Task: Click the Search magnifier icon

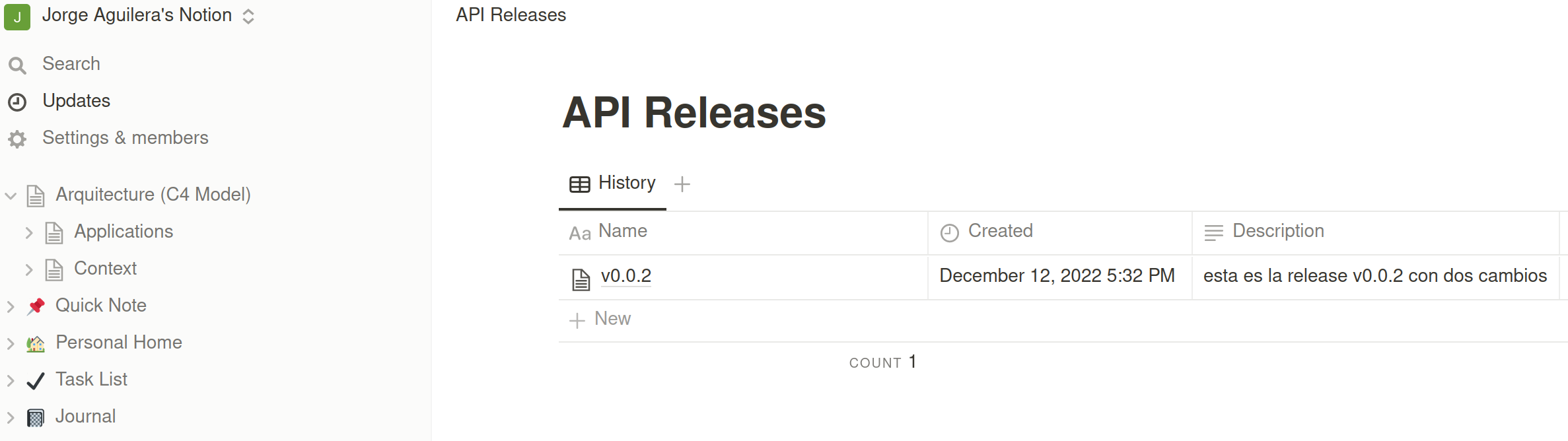Action: click(x=17, y=65)
